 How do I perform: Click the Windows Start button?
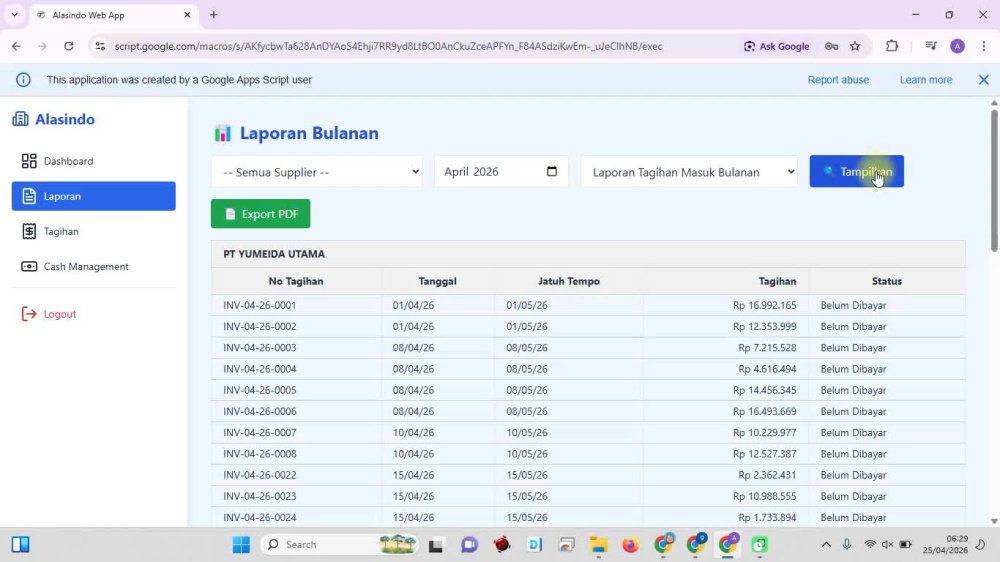click(241, 544)
